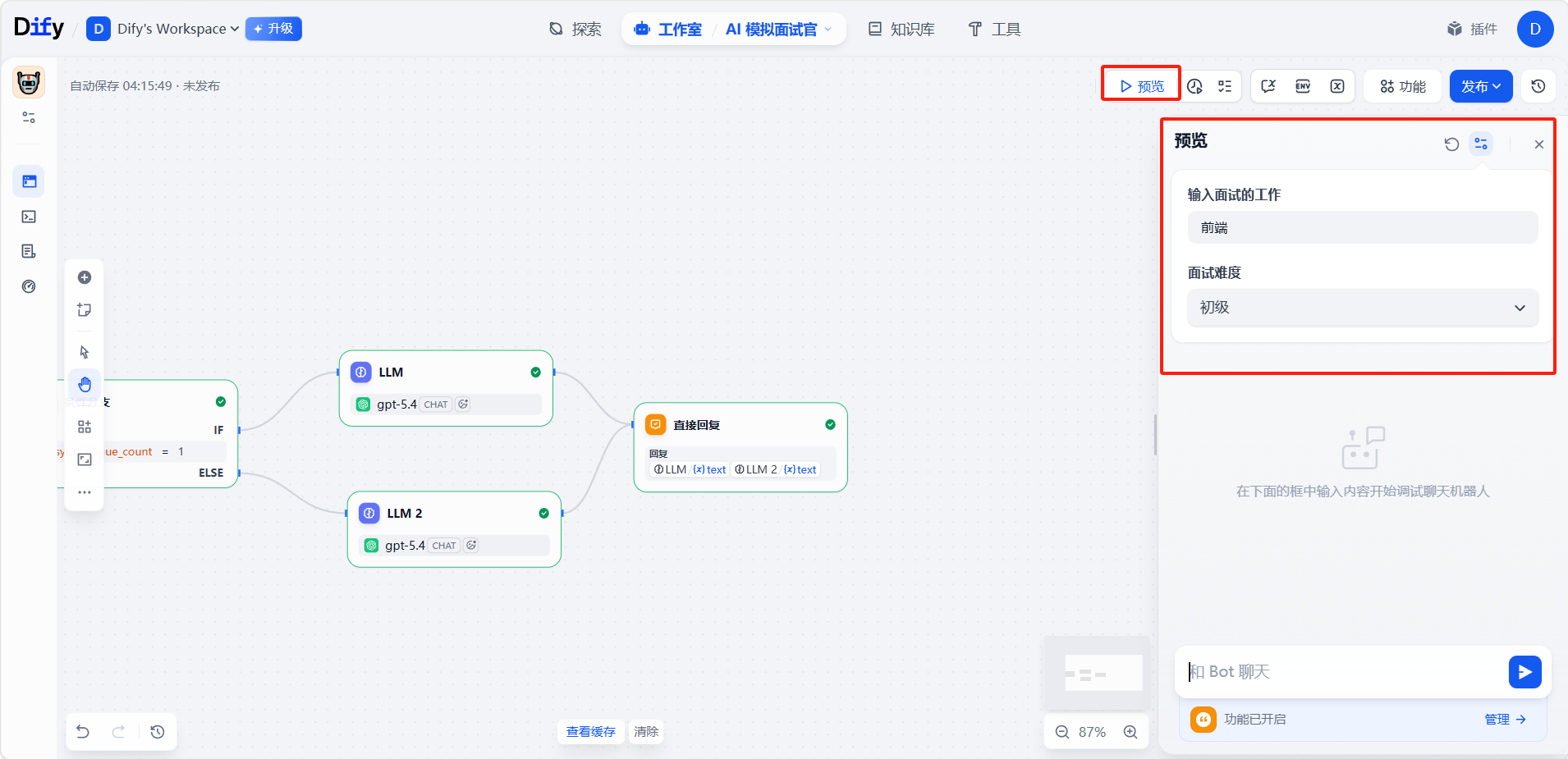
Task: Zoom in on the canvas
Action: click(x=1130, y=732)
